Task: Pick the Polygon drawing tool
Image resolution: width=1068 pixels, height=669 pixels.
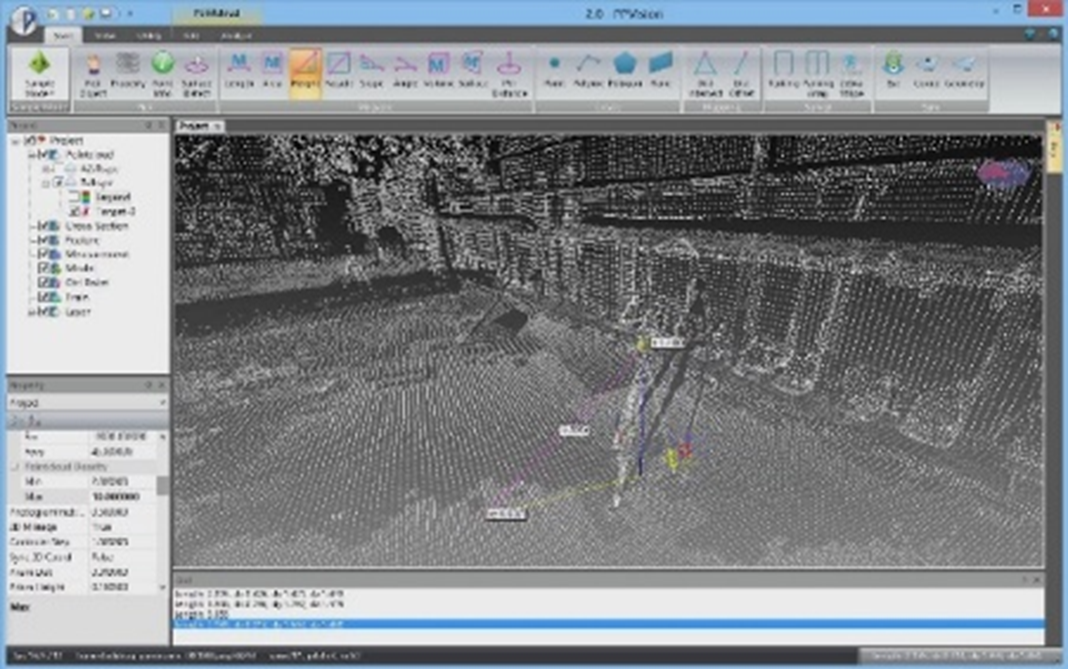Action: [624, 72]
